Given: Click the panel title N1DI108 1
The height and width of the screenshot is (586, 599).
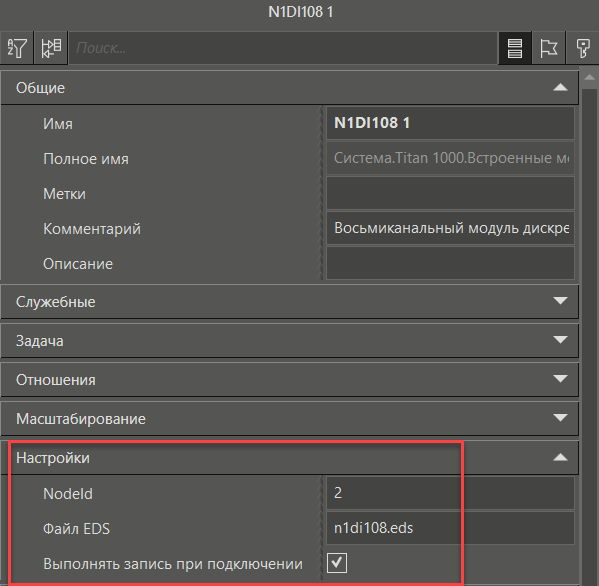Looking at the screenshot, I should coord(300,12).
